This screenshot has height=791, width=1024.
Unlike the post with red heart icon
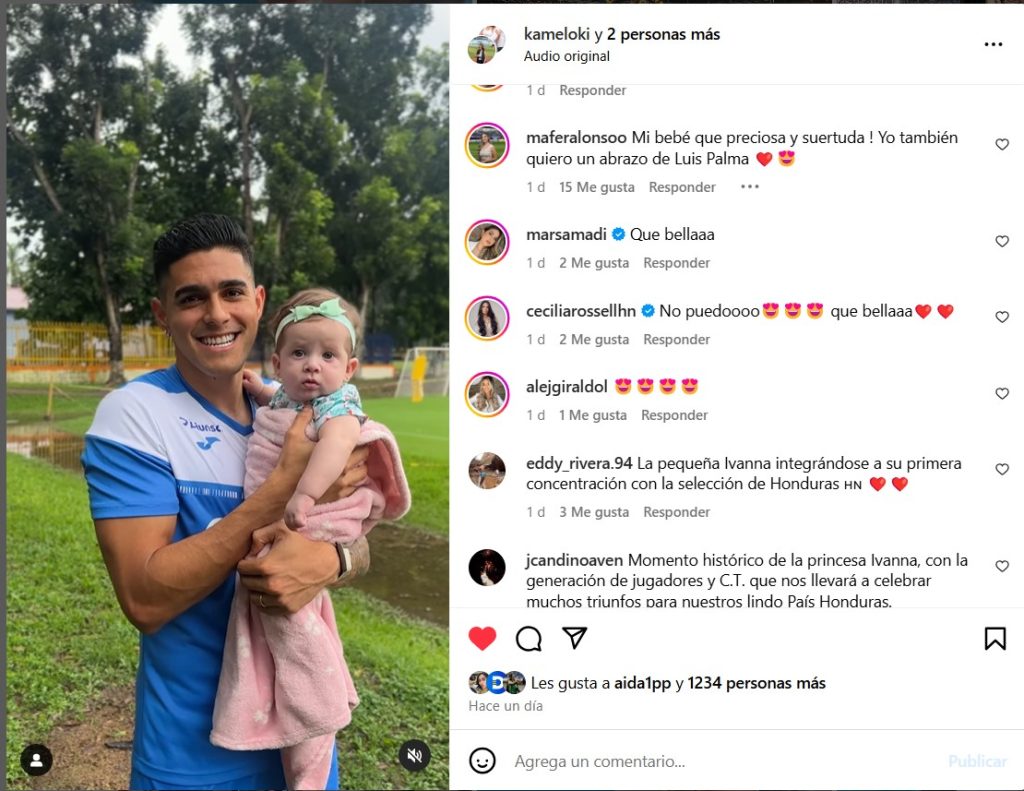coord(482,638)
